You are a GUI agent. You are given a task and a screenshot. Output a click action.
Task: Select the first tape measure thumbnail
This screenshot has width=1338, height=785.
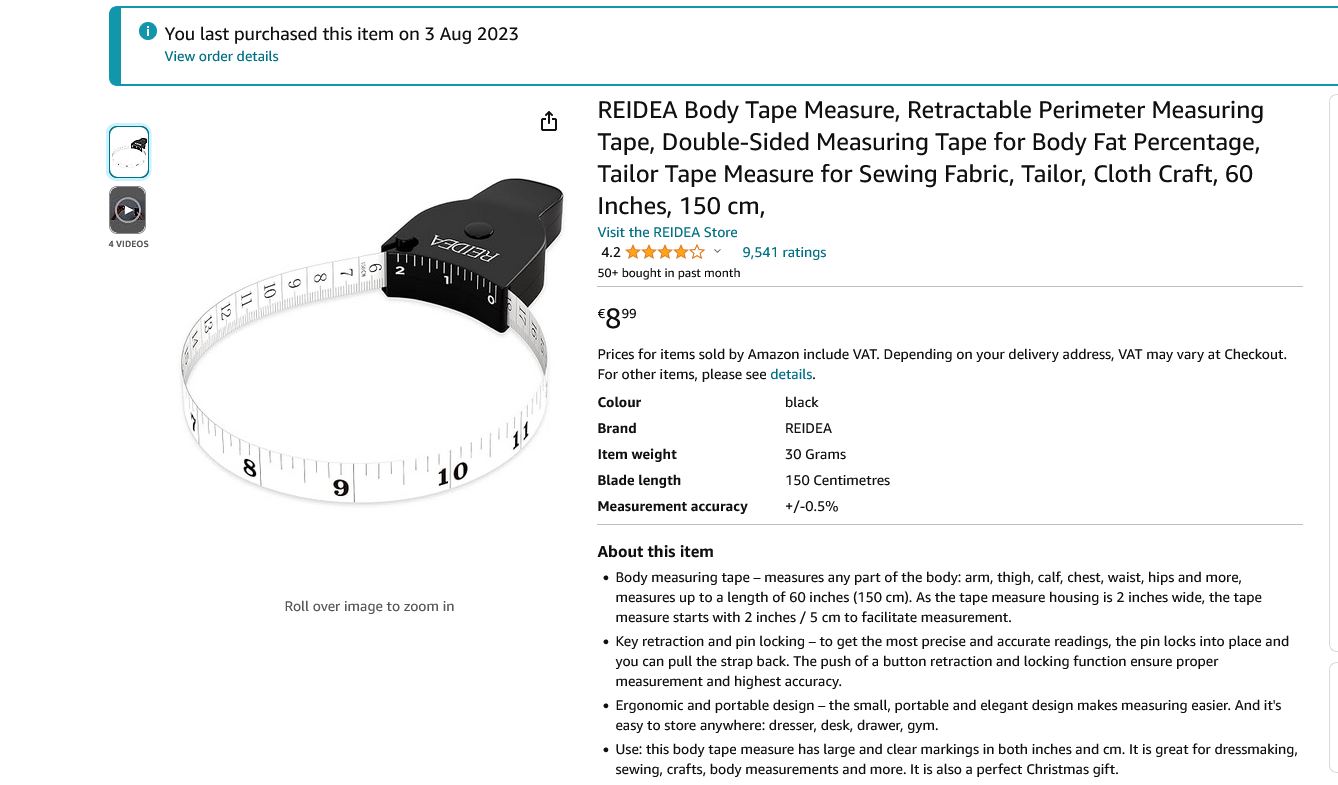pos(128,152)
